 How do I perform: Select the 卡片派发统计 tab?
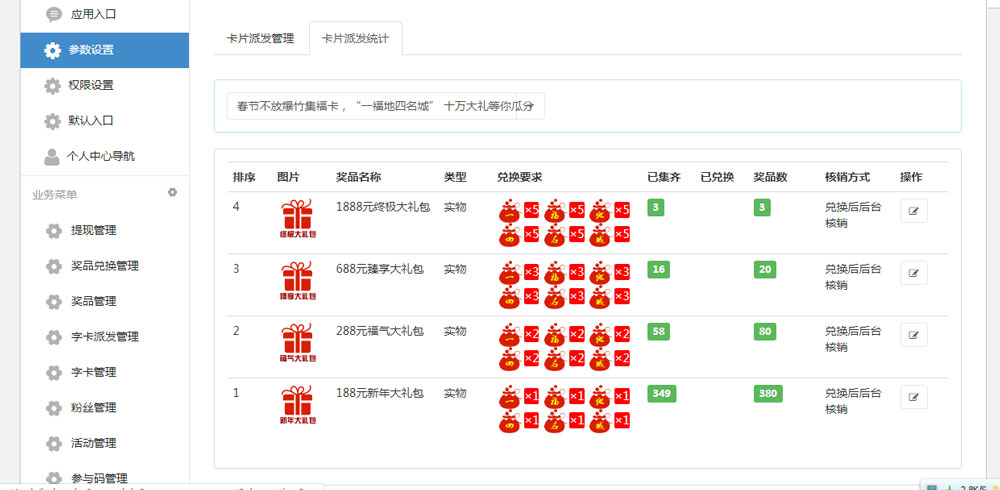coord(355,38)
